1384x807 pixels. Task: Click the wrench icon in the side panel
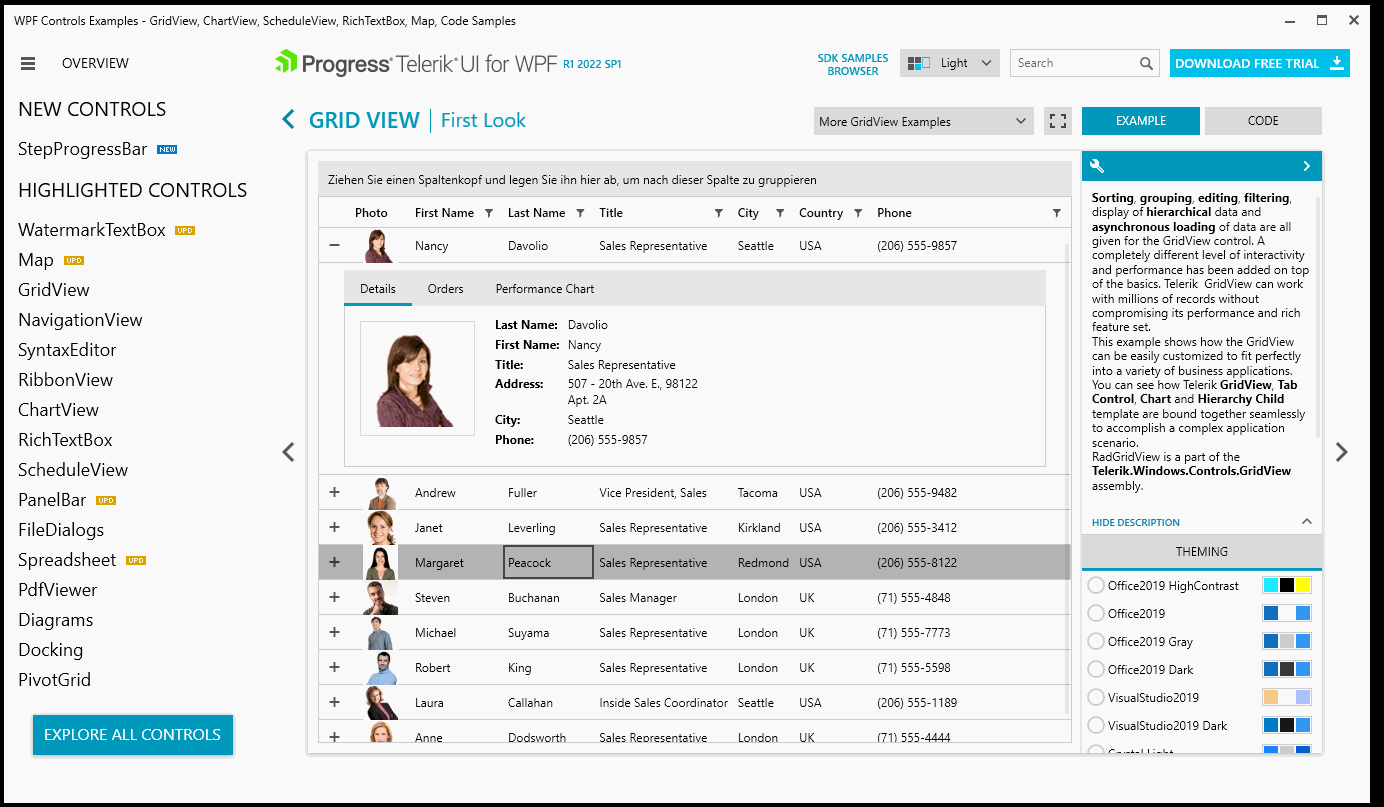pyautogui.click(x=1097, y=166)
